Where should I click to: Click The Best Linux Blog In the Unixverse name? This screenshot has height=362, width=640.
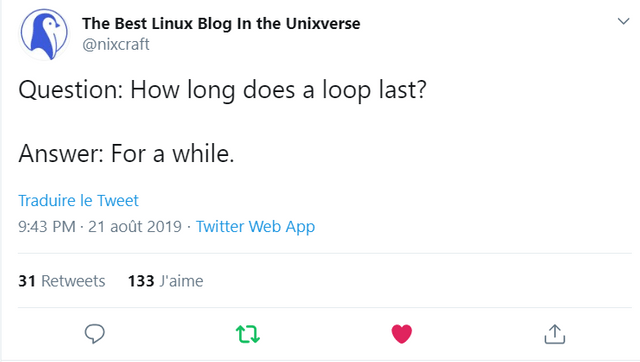point(221,24)
